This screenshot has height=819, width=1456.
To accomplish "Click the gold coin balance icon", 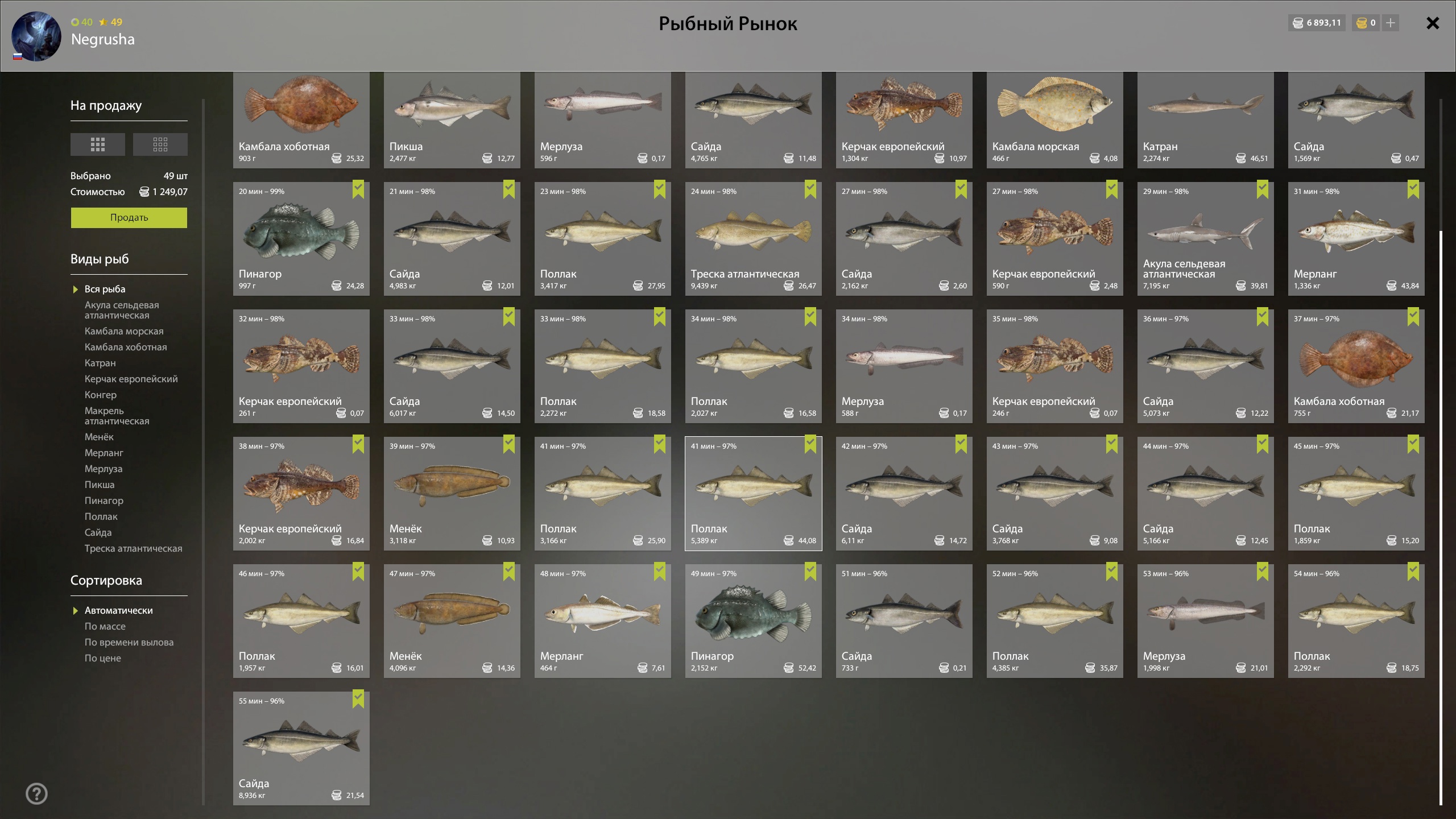I will tap(1362, 23).
